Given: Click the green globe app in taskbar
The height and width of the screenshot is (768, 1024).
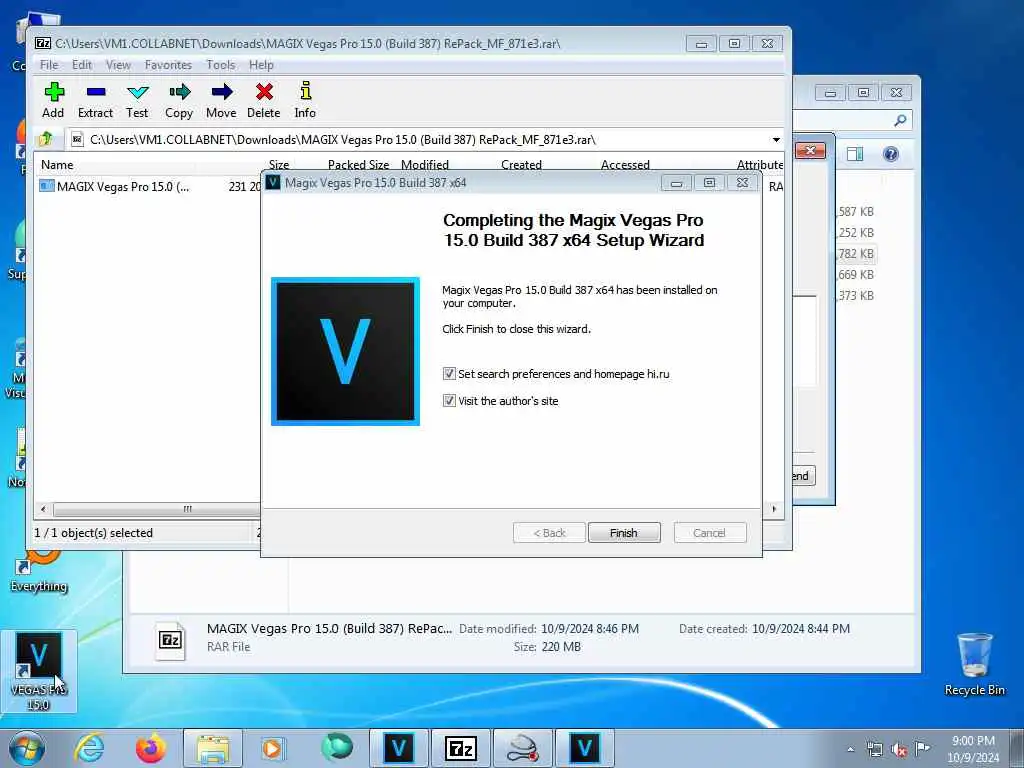Looking at the screenshot, I should pos(336,747).
